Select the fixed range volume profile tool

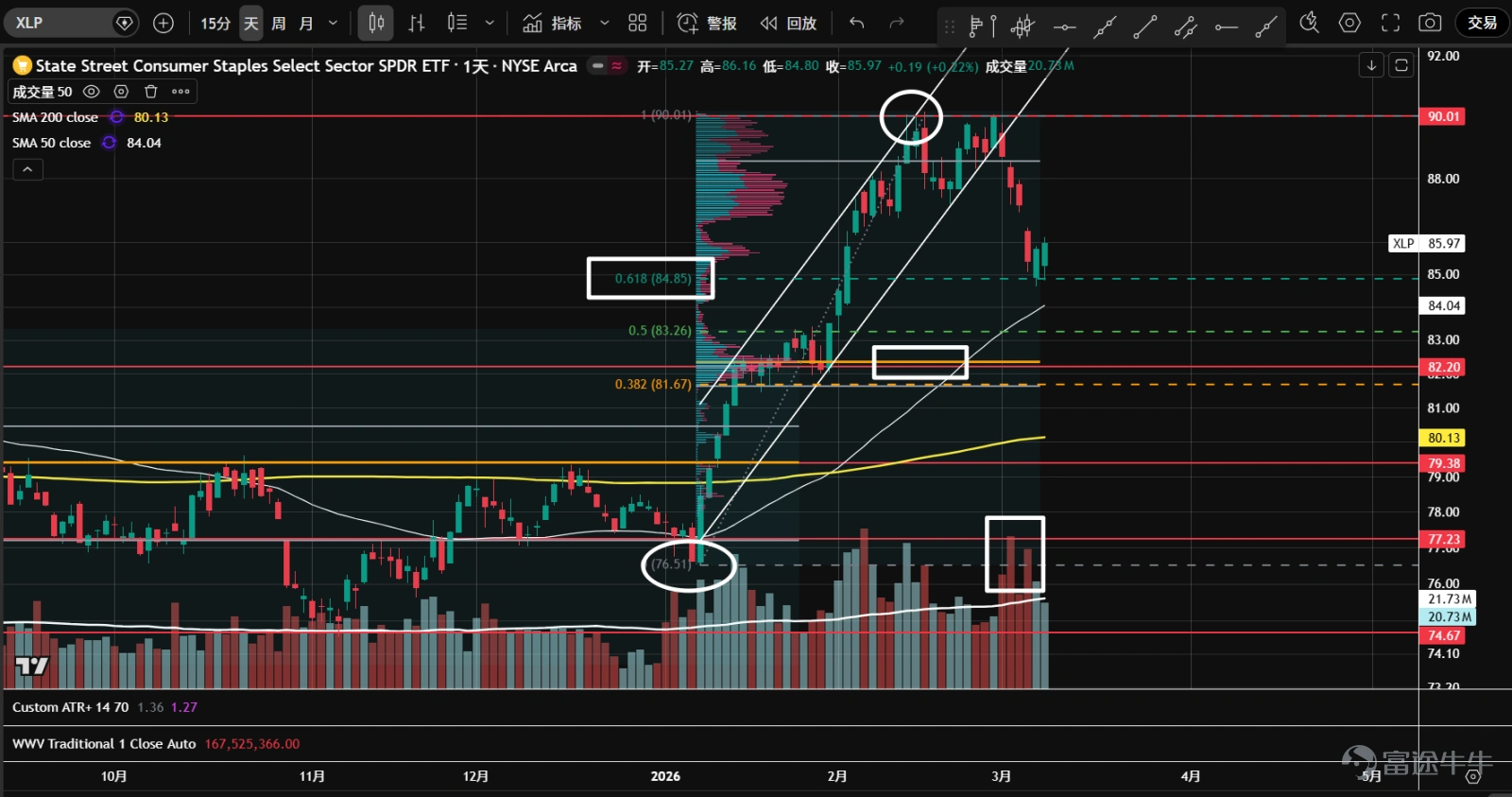(x=983, y=26)
